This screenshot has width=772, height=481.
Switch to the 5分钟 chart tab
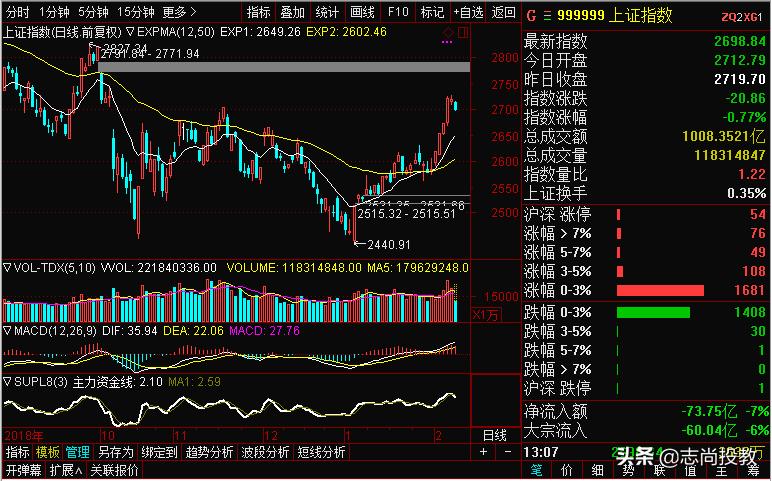[94, 12]
